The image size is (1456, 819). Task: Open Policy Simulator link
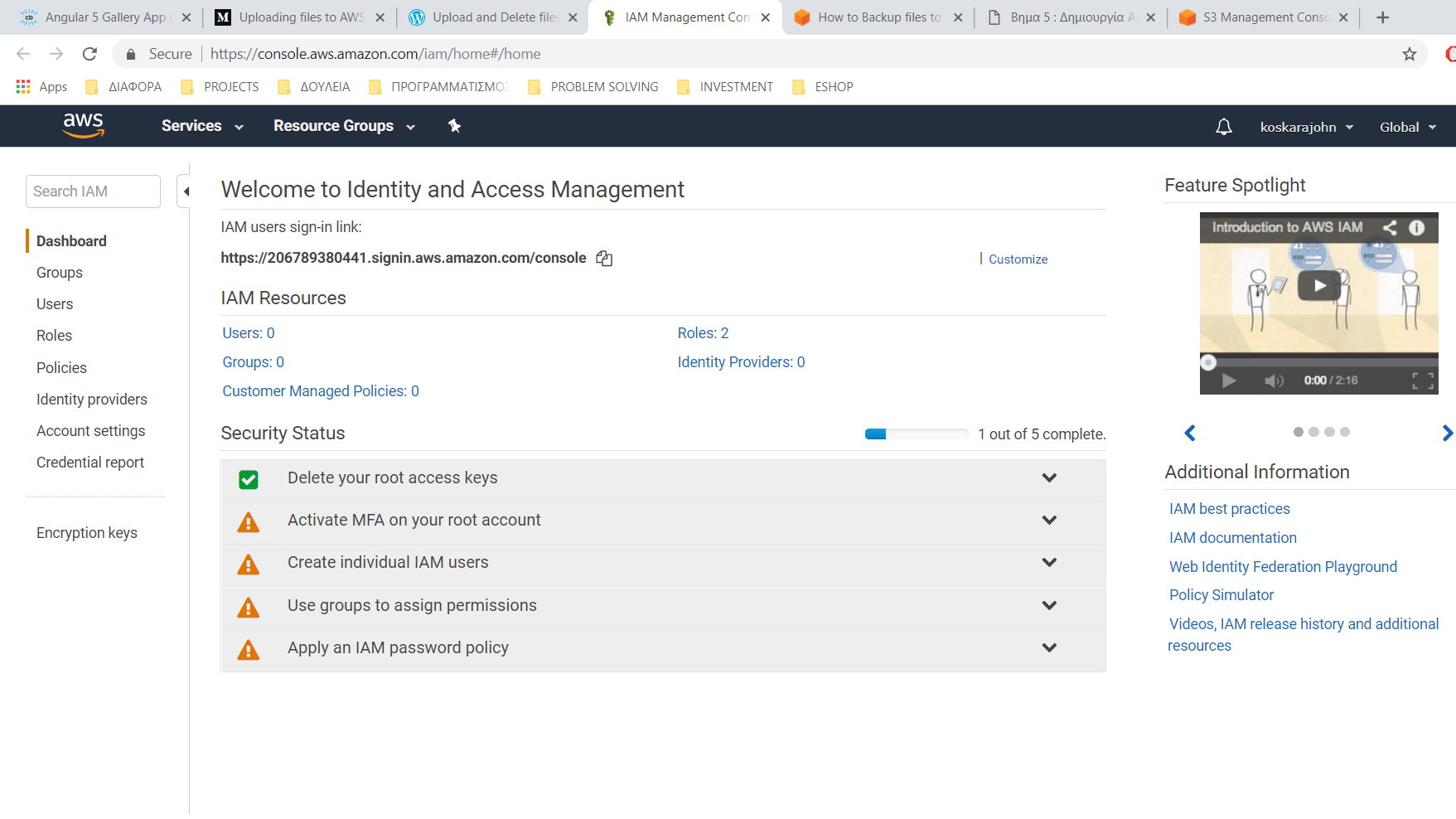pos(1221,595)
